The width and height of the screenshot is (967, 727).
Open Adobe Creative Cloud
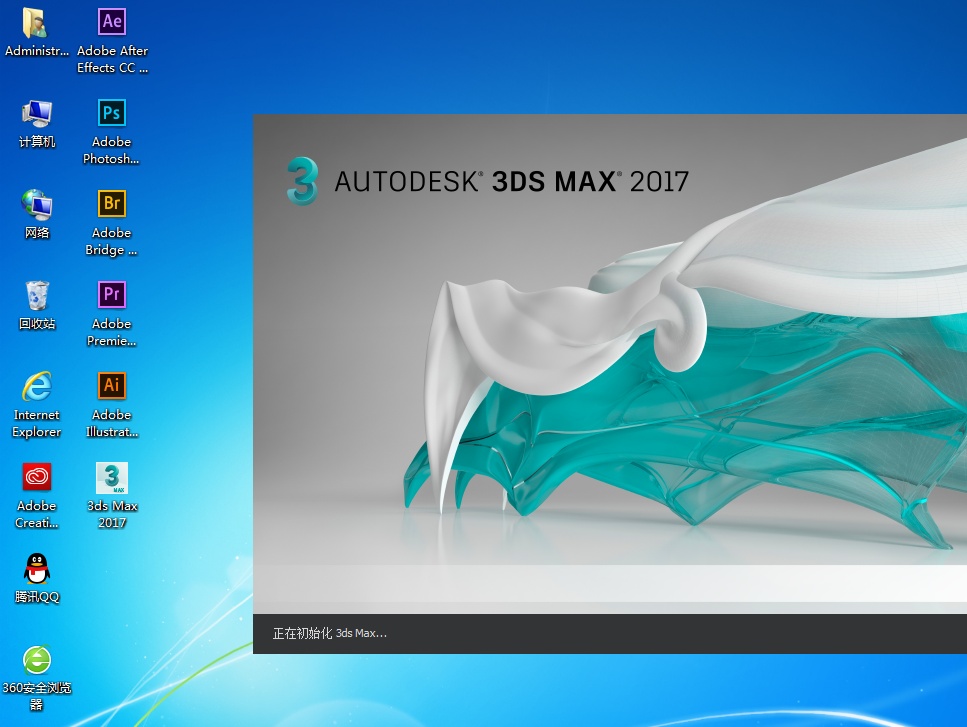(36, 478)
